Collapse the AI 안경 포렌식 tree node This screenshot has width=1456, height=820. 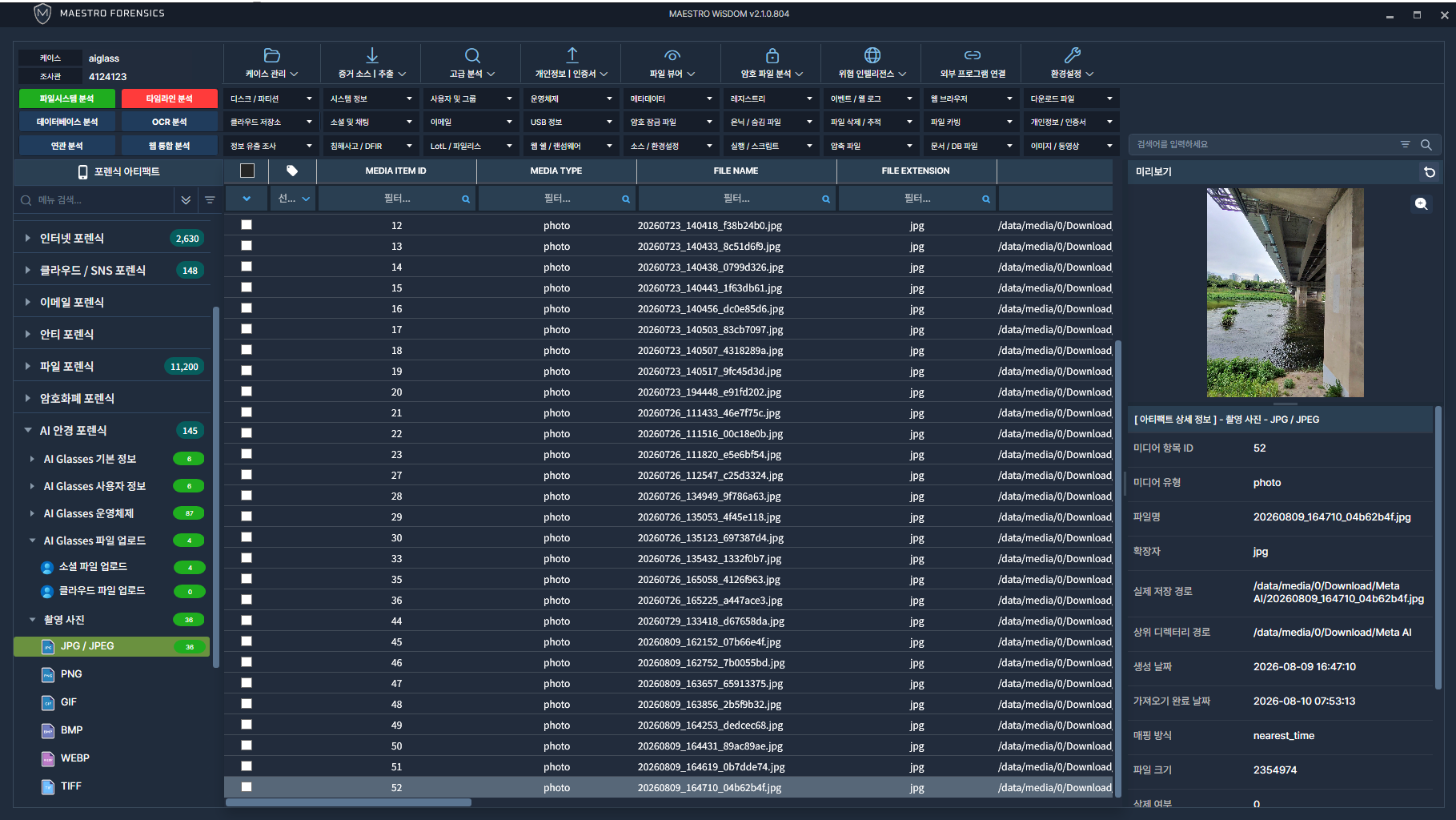[x=28, y=431]
